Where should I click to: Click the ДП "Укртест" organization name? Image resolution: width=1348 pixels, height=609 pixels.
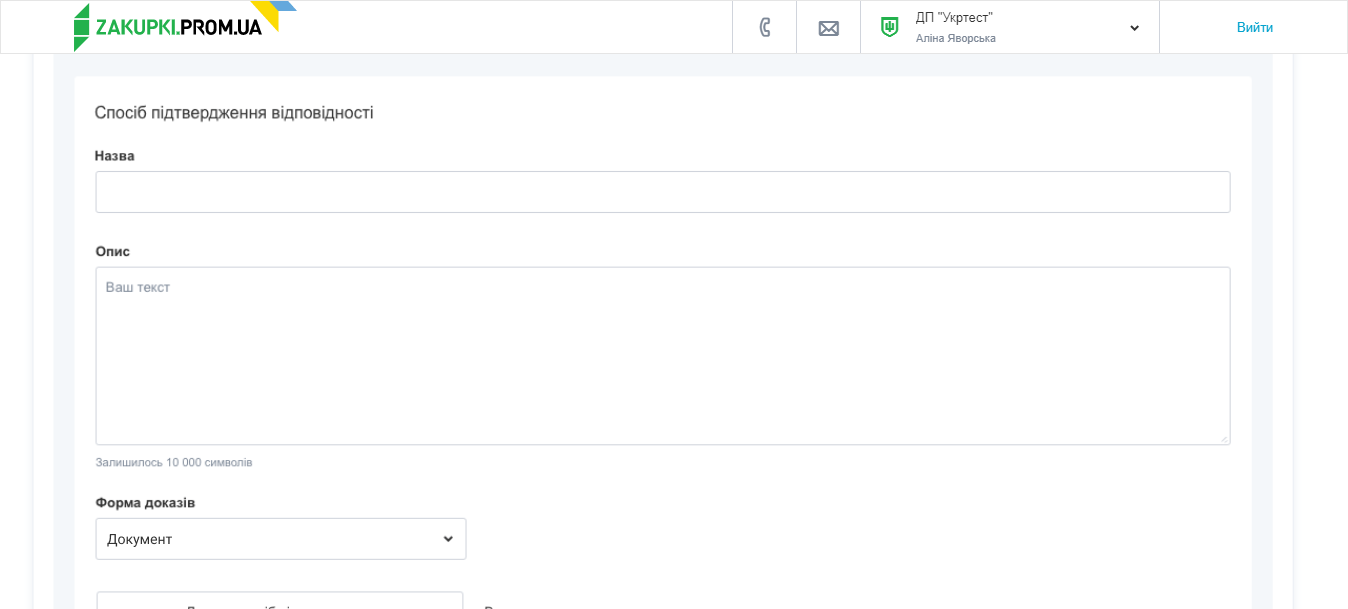click(x=954, y=17)
